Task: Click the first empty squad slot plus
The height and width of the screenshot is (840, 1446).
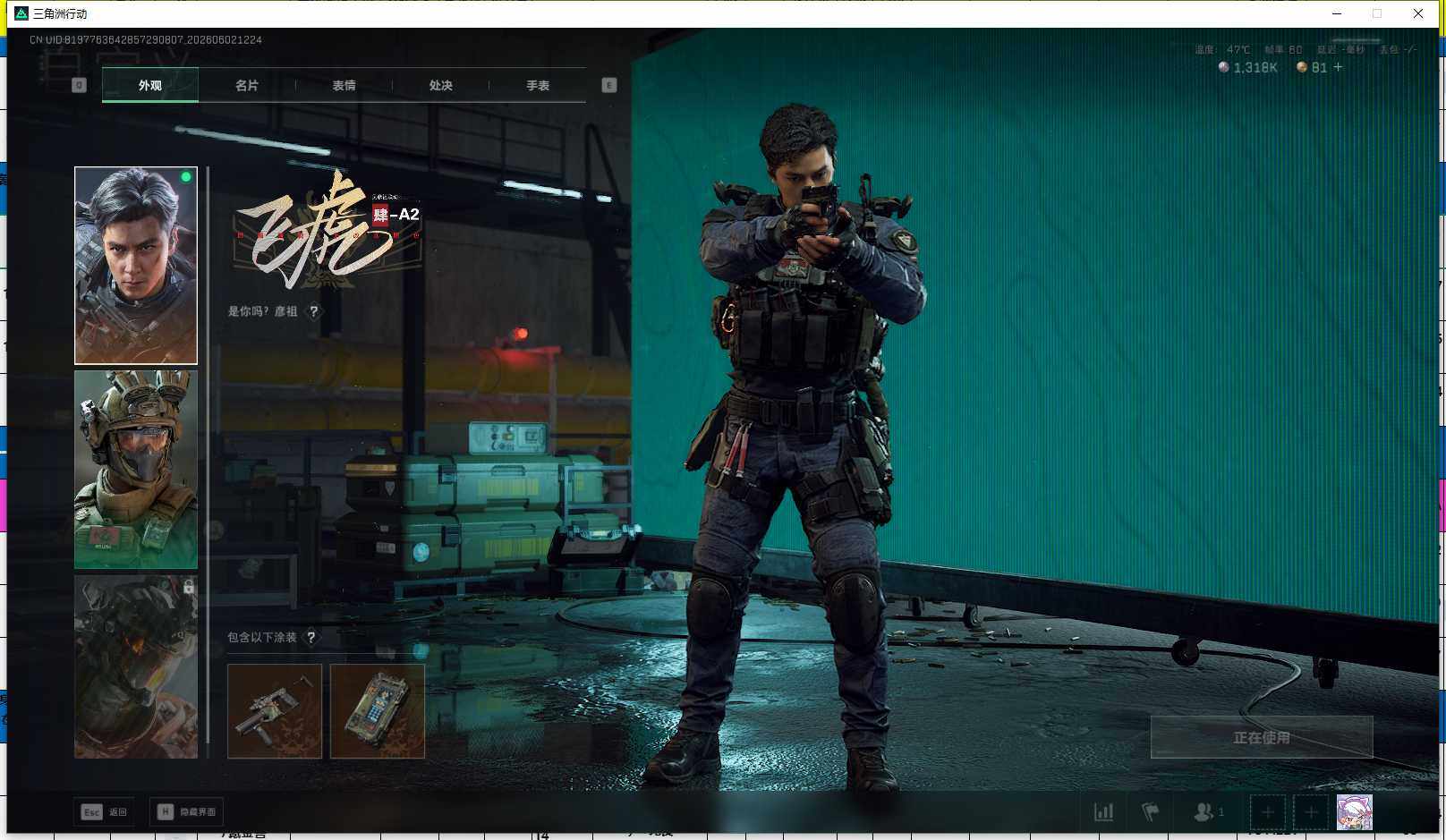Action: (x=1268, y=812)
